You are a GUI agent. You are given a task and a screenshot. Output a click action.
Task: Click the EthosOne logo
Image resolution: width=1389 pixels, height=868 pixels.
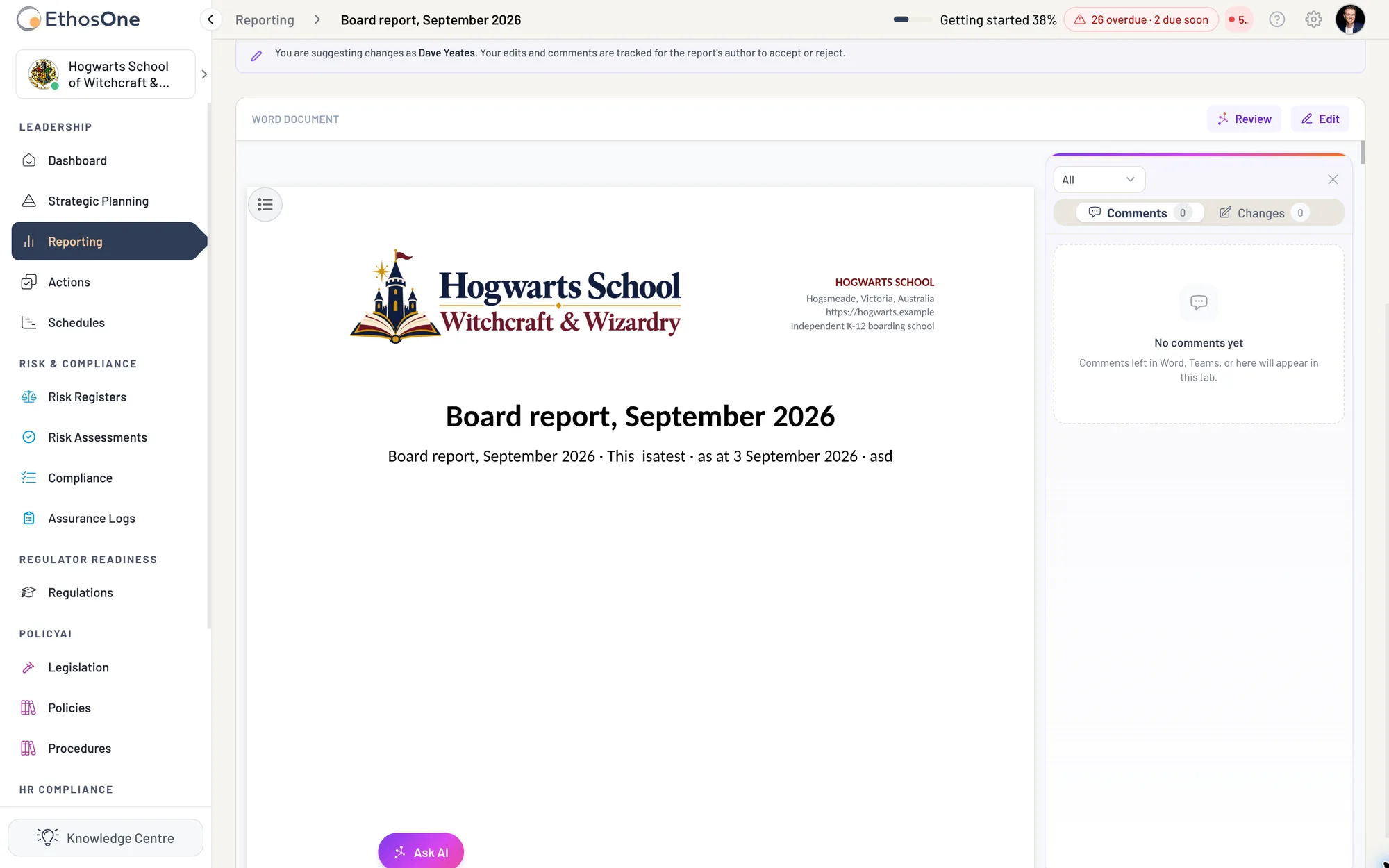click(78, 19)
